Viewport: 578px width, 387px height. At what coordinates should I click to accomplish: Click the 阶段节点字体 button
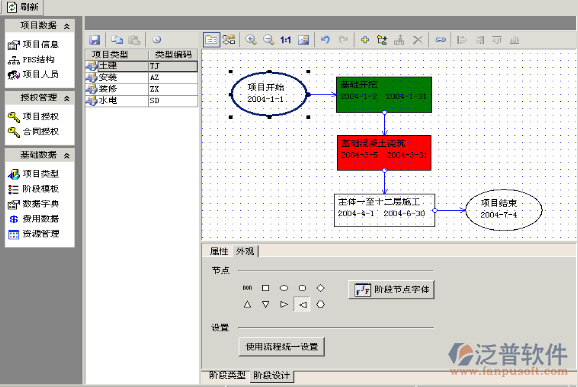[391, 289]
